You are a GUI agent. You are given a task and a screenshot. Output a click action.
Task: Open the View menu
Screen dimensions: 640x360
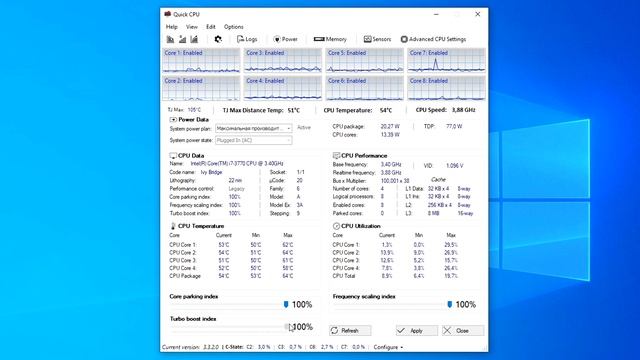[x=191, y=27]
